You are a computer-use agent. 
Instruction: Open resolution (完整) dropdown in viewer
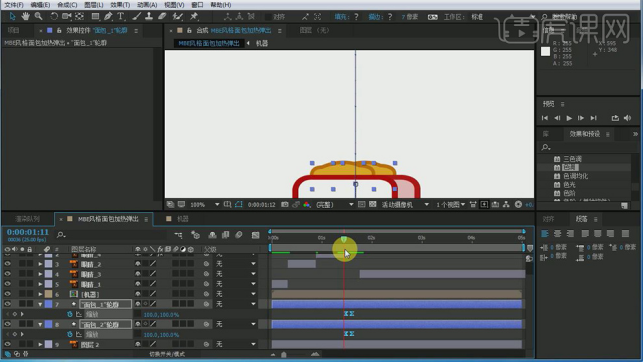[334, 204]
